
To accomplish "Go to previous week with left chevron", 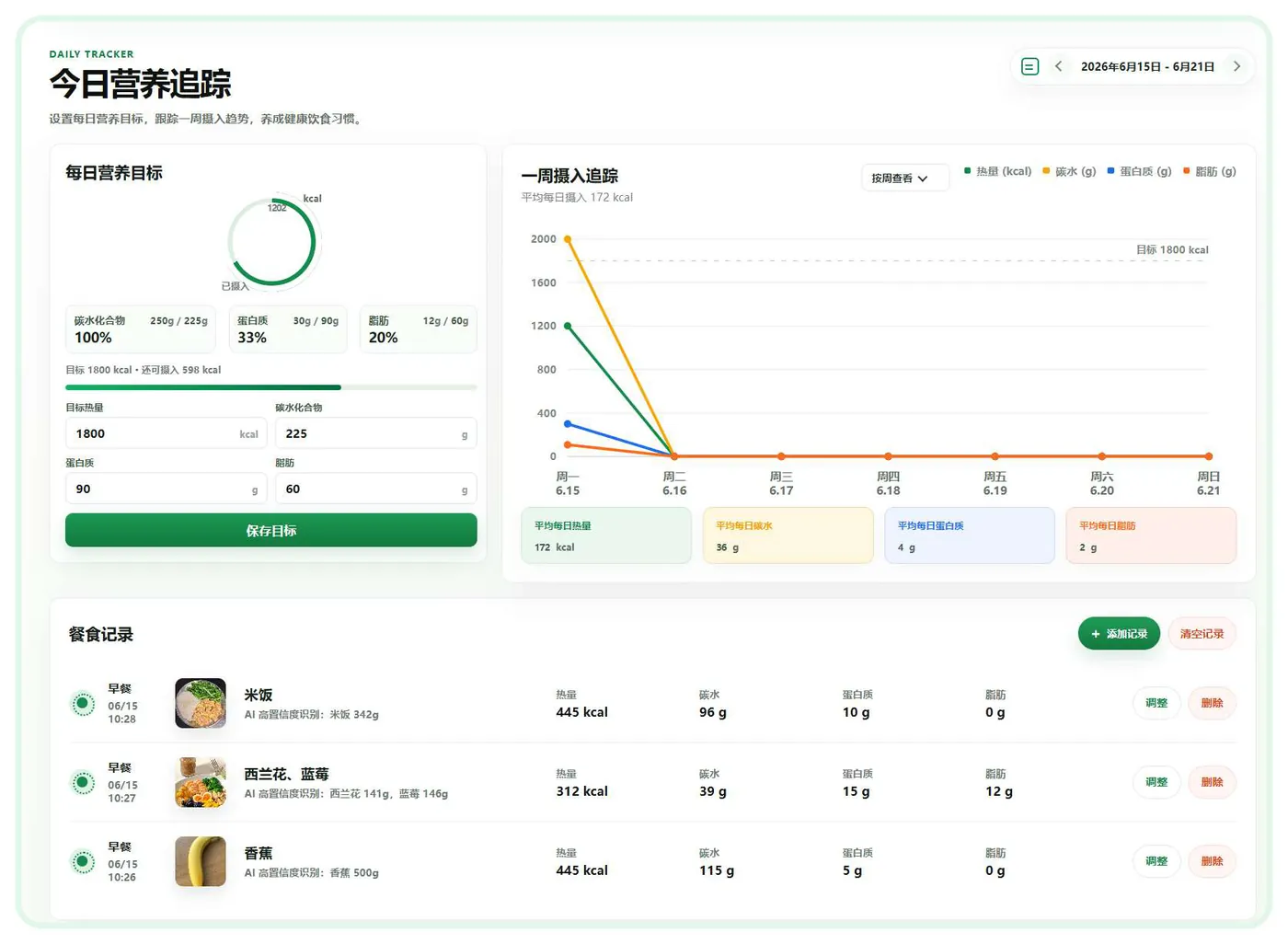I will coord(1059,66).
